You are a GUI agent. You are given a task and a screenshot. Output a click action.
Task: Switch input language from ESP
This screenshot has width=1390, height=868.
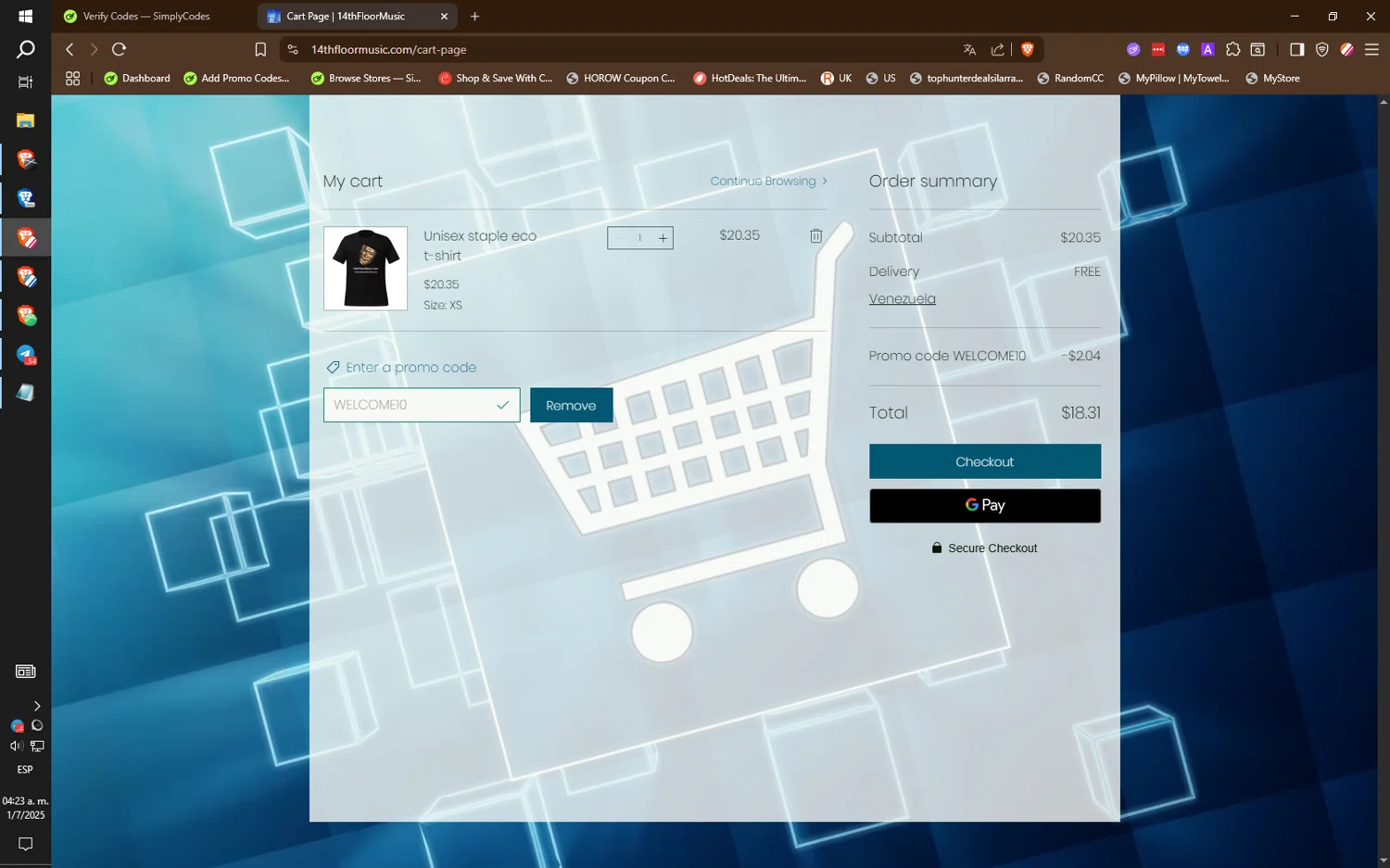point(25,770)
